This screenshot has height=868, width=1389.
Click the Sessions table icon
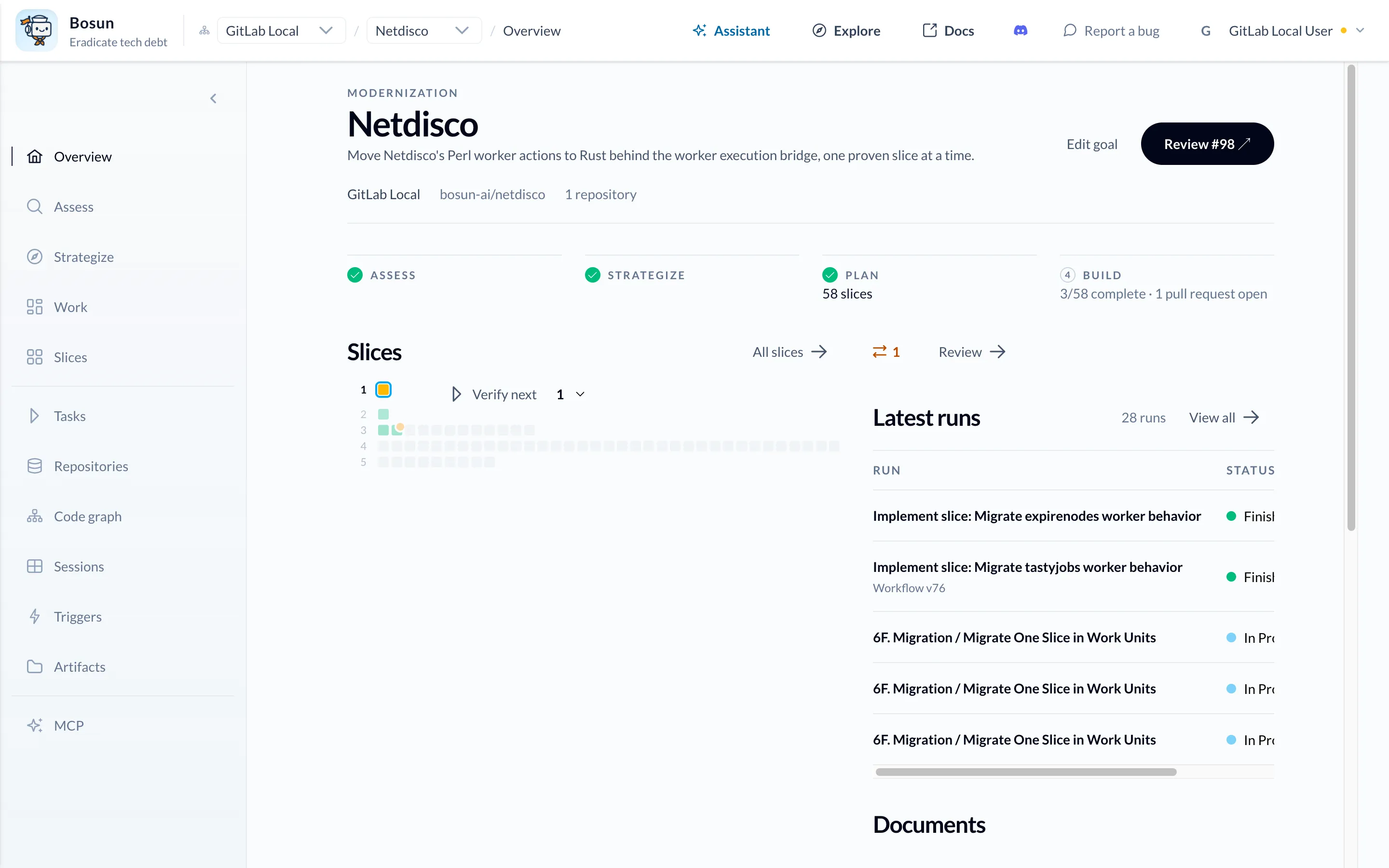pos(34,566)
